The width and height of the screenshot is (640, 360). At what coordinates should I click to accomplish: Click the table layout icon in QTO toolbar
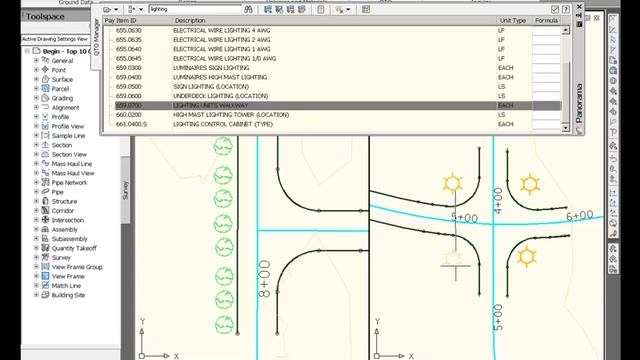click(x=366, y=9)
